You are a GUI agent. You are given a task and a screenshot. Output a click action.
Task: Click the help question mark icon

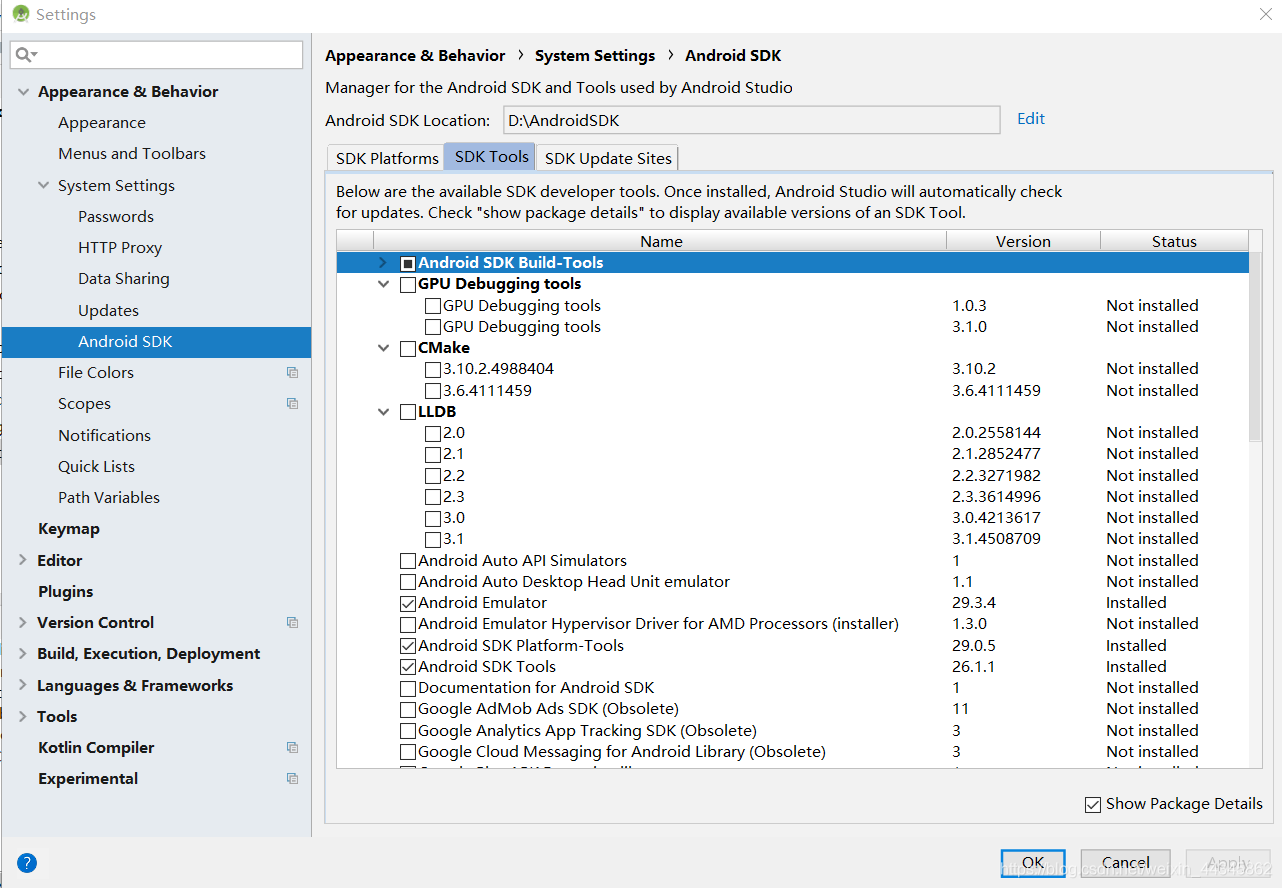pos(27,863)
